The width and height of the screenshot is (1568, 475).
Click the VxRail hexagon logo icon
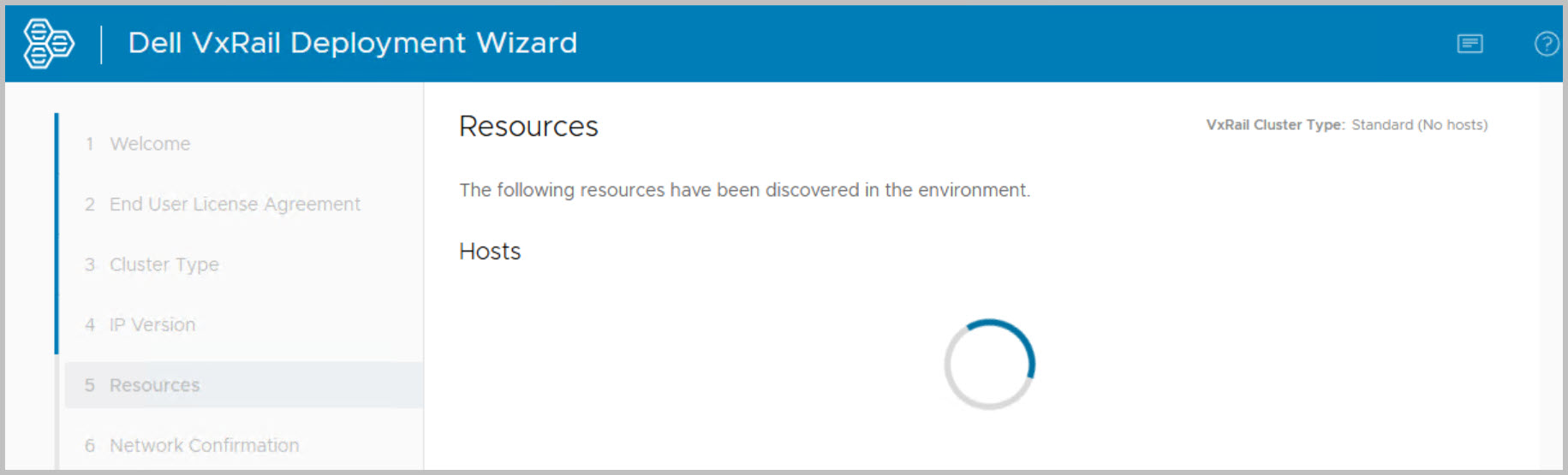(48, 44)
